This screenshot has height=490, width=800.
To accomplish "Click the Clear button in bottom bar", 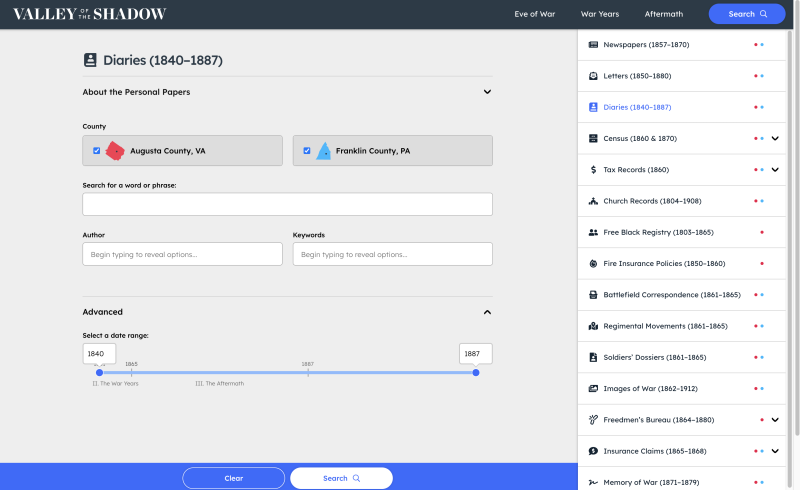I will tap(234, 478).
